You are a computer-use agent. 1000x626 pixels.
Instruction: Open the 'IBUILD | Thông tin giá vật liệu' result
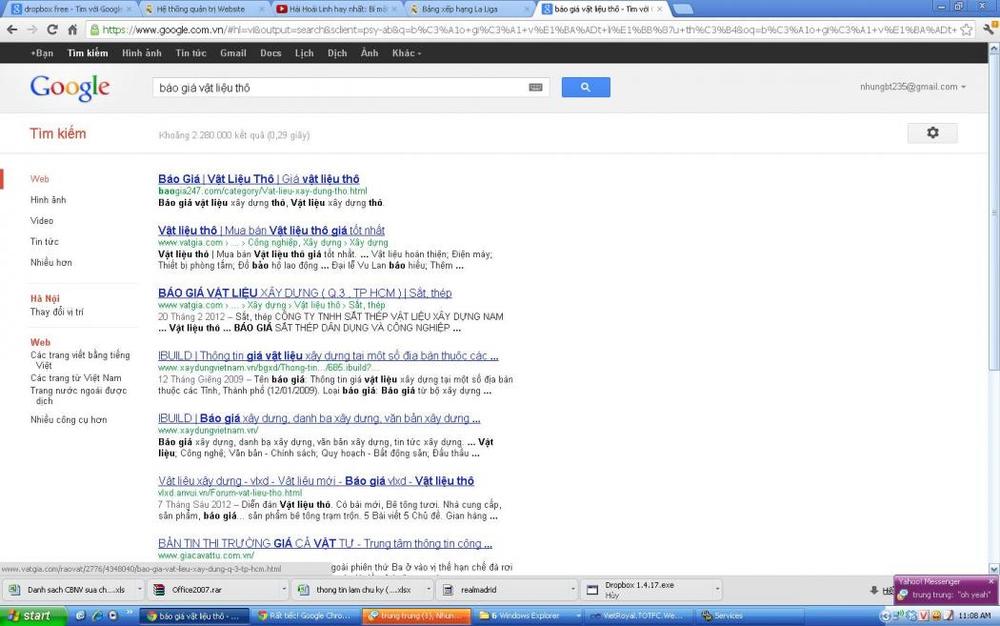tap(328, 355)
